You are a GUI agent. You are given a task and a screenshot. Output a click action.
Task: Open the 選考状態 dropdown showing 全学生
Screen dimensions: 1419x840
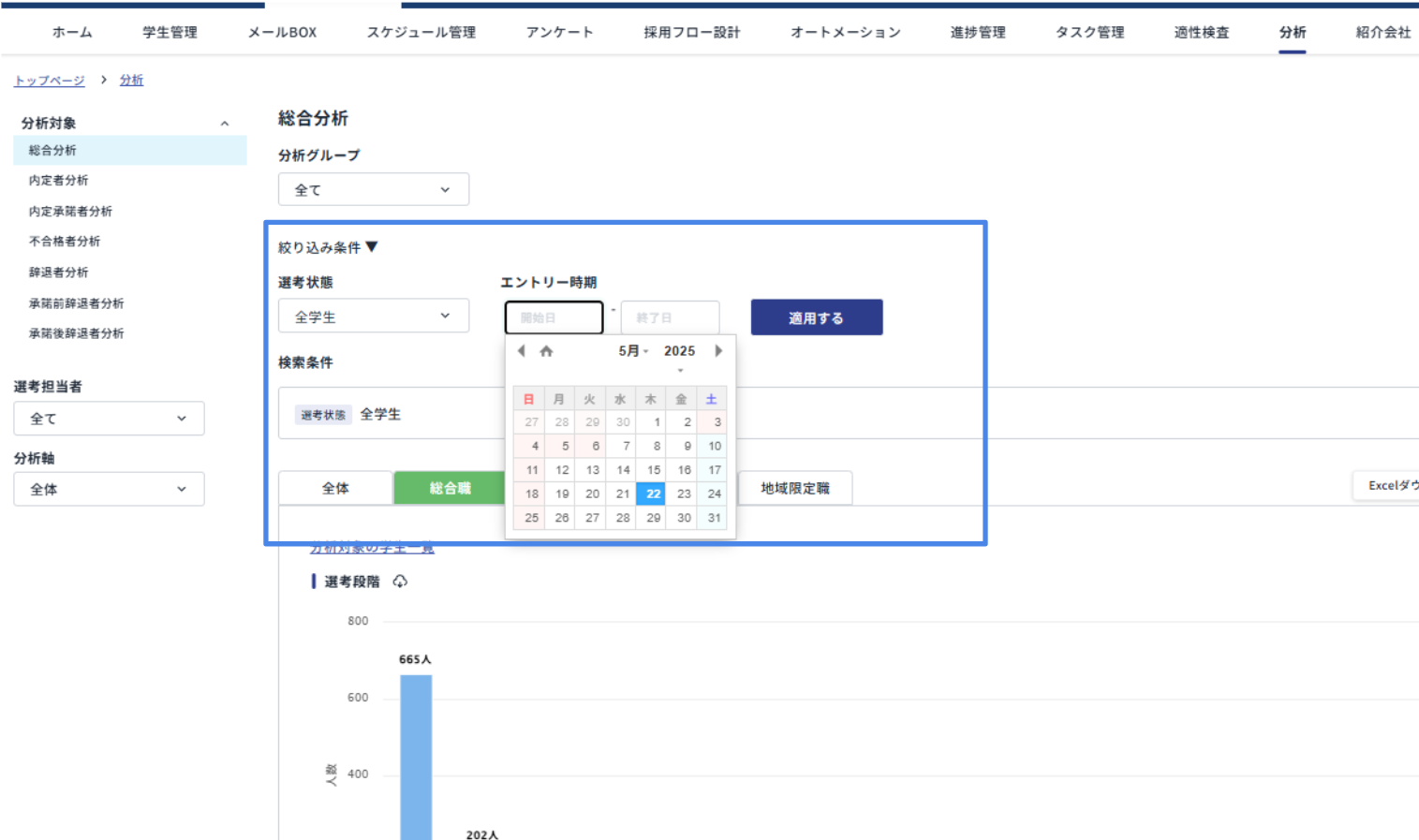point(373,316)
